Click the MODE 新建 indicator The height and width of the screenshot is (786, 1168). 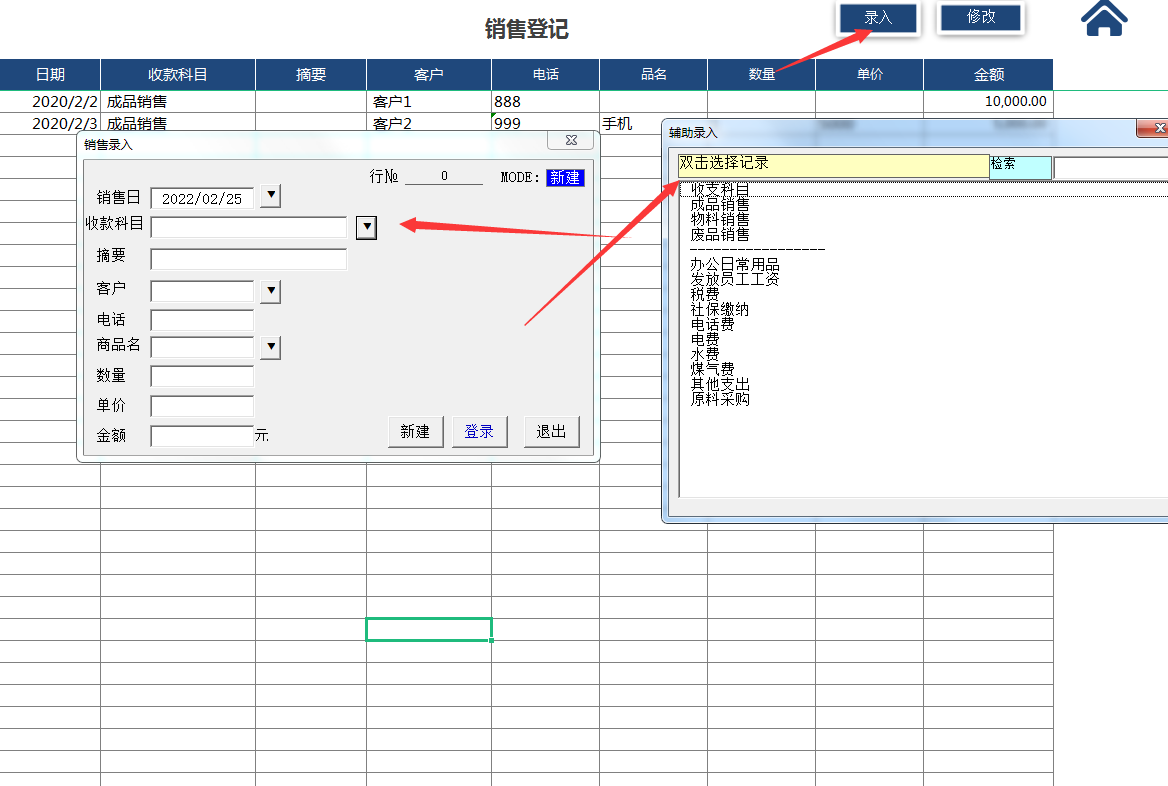565,177
